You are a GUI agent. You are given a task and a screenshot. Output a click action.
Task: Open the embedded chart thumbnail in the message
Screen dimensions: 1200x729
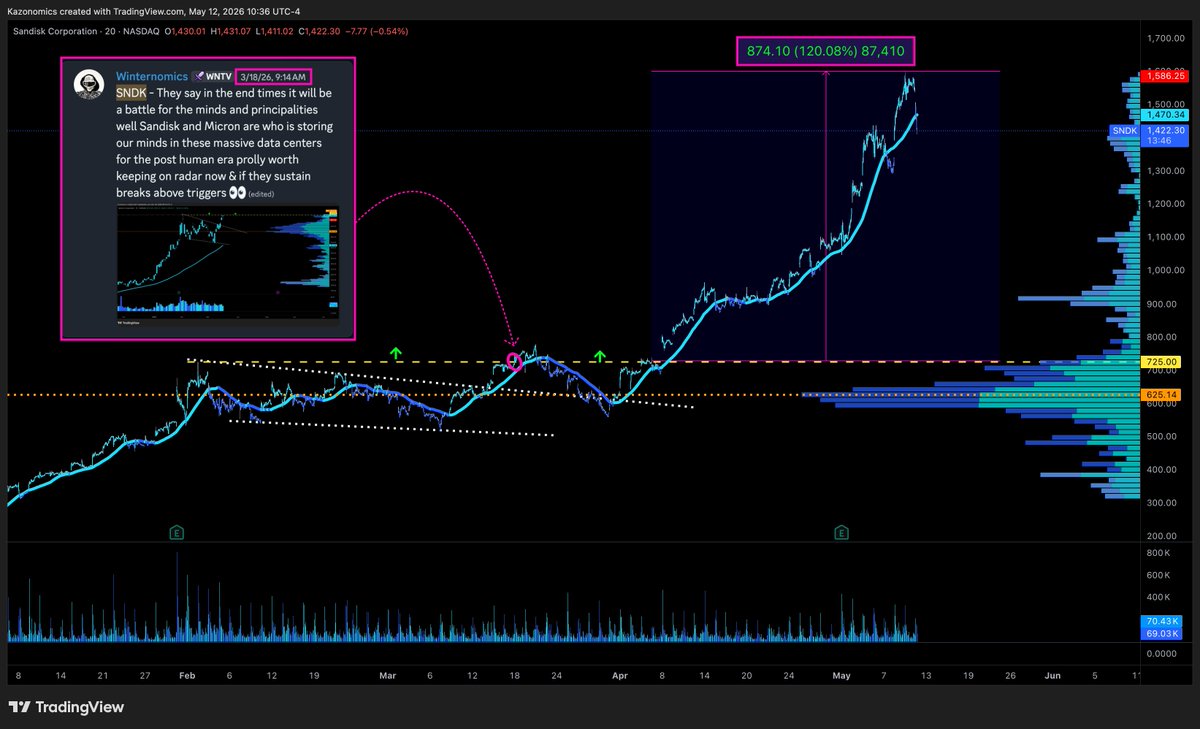228,266
